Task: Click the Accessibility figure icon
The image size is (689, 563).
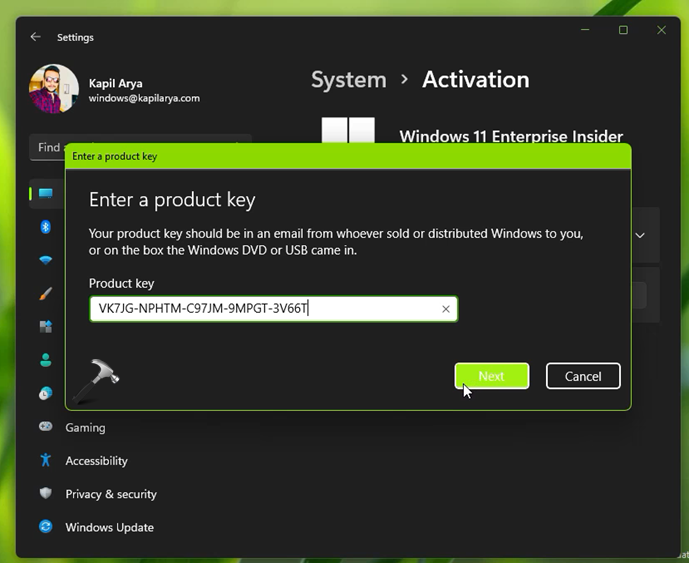Action: (x=46, y=460)
